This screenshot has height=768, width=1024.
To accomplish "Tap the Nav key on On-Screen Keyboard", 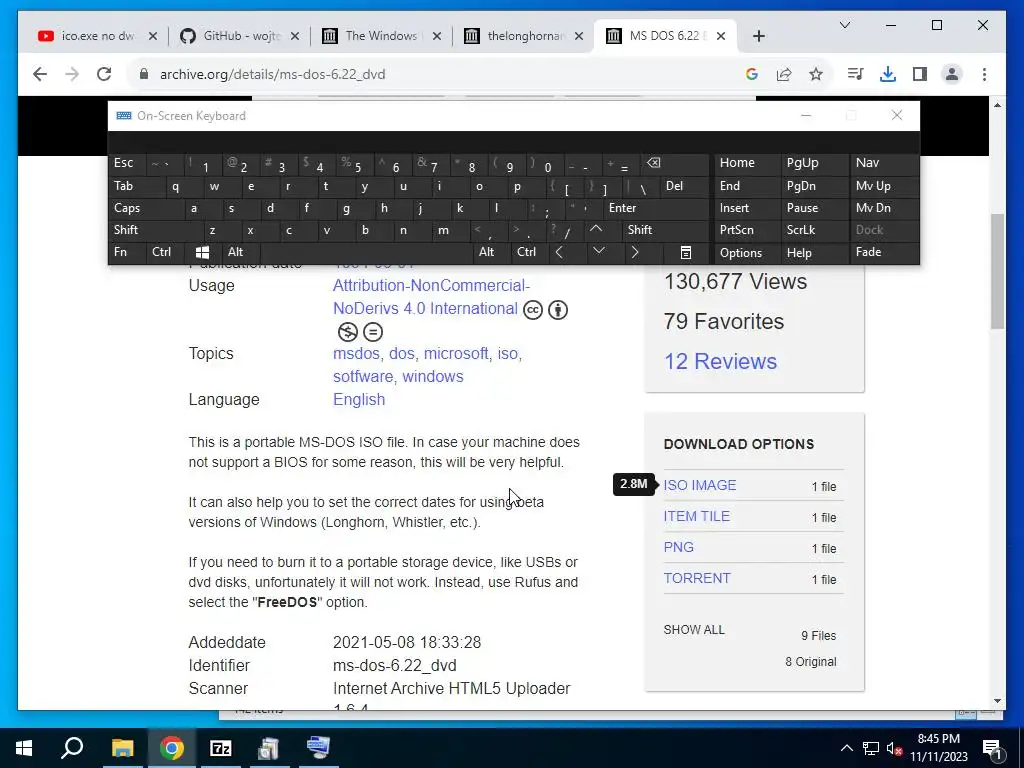I will 884,163.
